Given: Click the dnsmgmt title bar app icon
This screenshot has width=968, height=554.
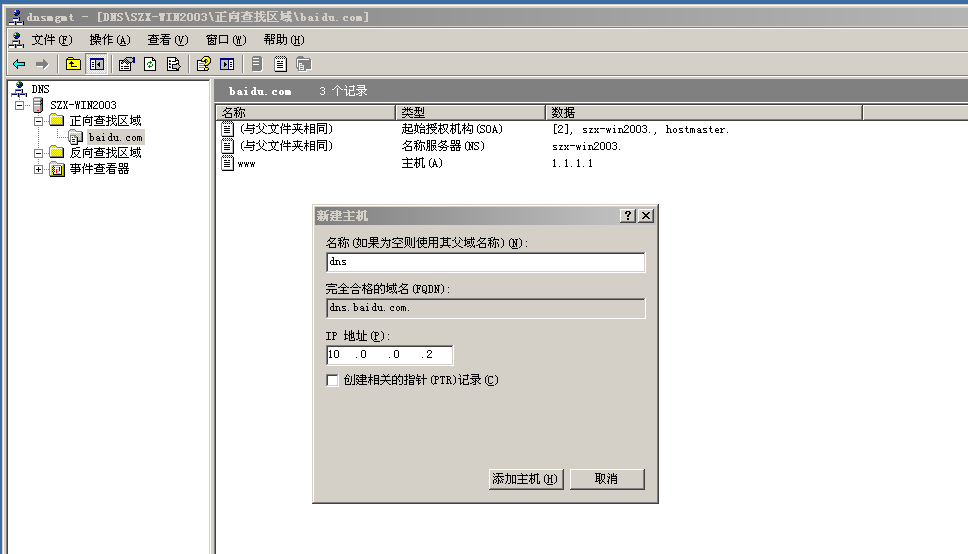Looking at the screenshot, I should pyautogui.click(x=16, y=17).
